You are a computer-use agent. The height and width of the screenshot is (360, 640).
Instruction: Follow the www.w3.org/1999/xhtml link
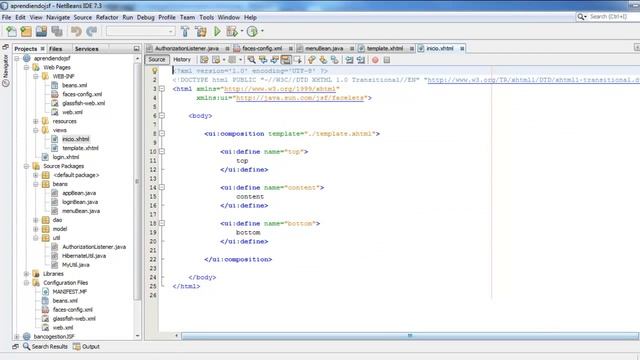click(x=280, y=89)
